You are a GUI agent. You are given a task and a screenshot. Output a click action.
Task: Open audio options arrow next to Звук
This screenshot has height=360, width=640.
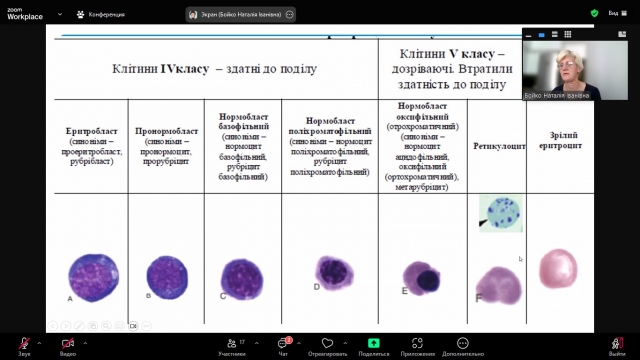[39, 343]
